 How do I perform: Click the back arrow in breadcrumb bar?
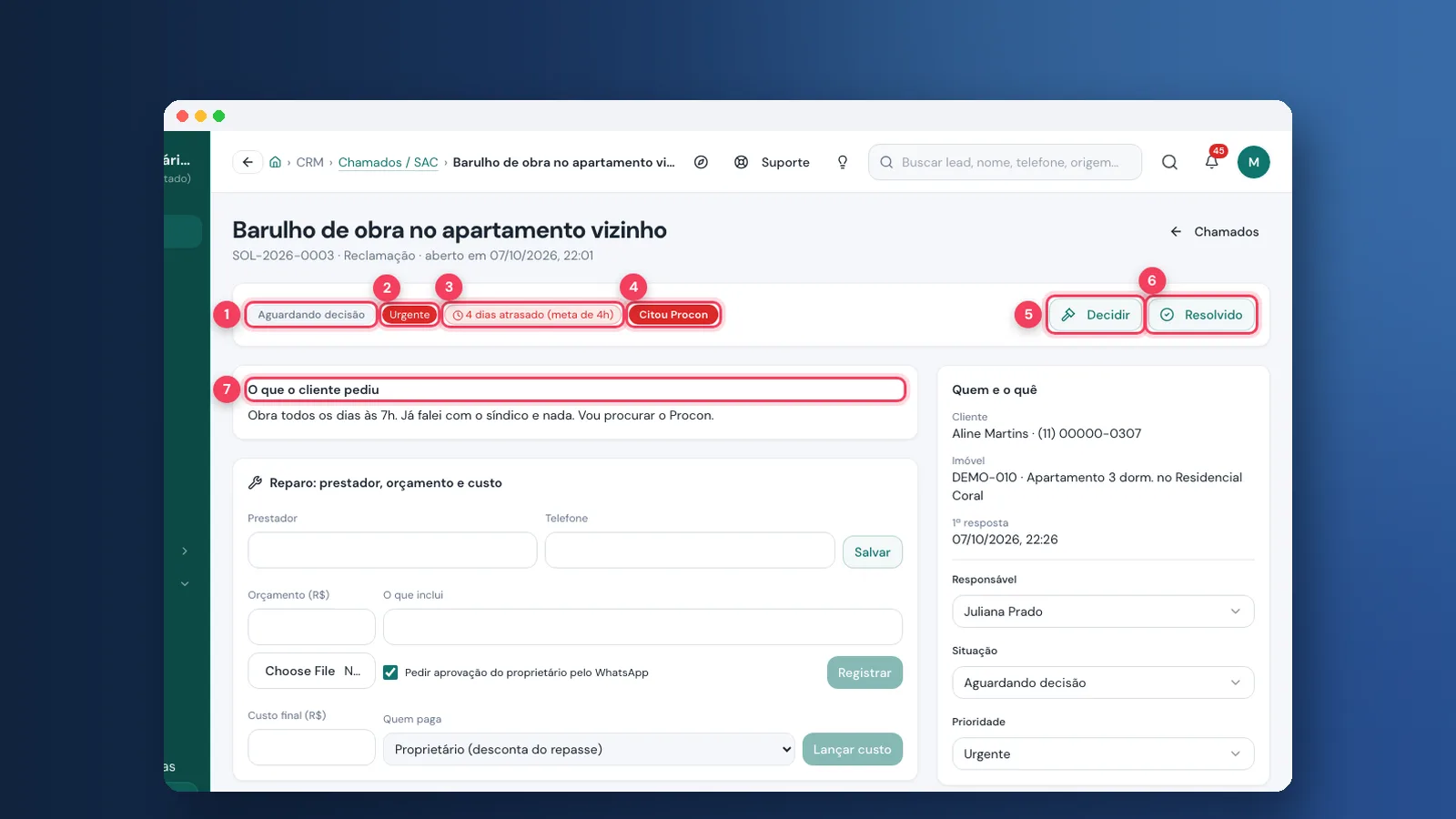(x=248, y=162)
